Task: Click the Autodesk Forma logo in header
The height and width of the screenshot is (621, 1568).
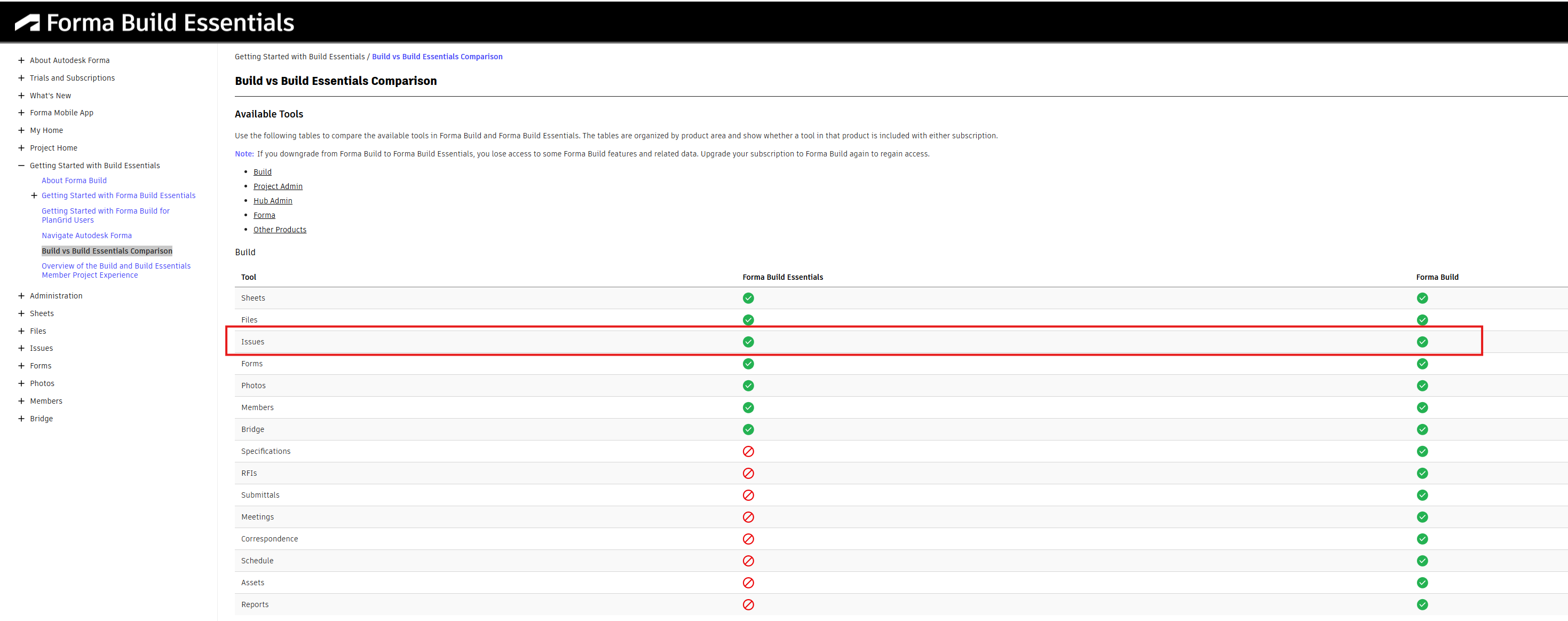Action: pyautogui.click(x=27, y=22)
